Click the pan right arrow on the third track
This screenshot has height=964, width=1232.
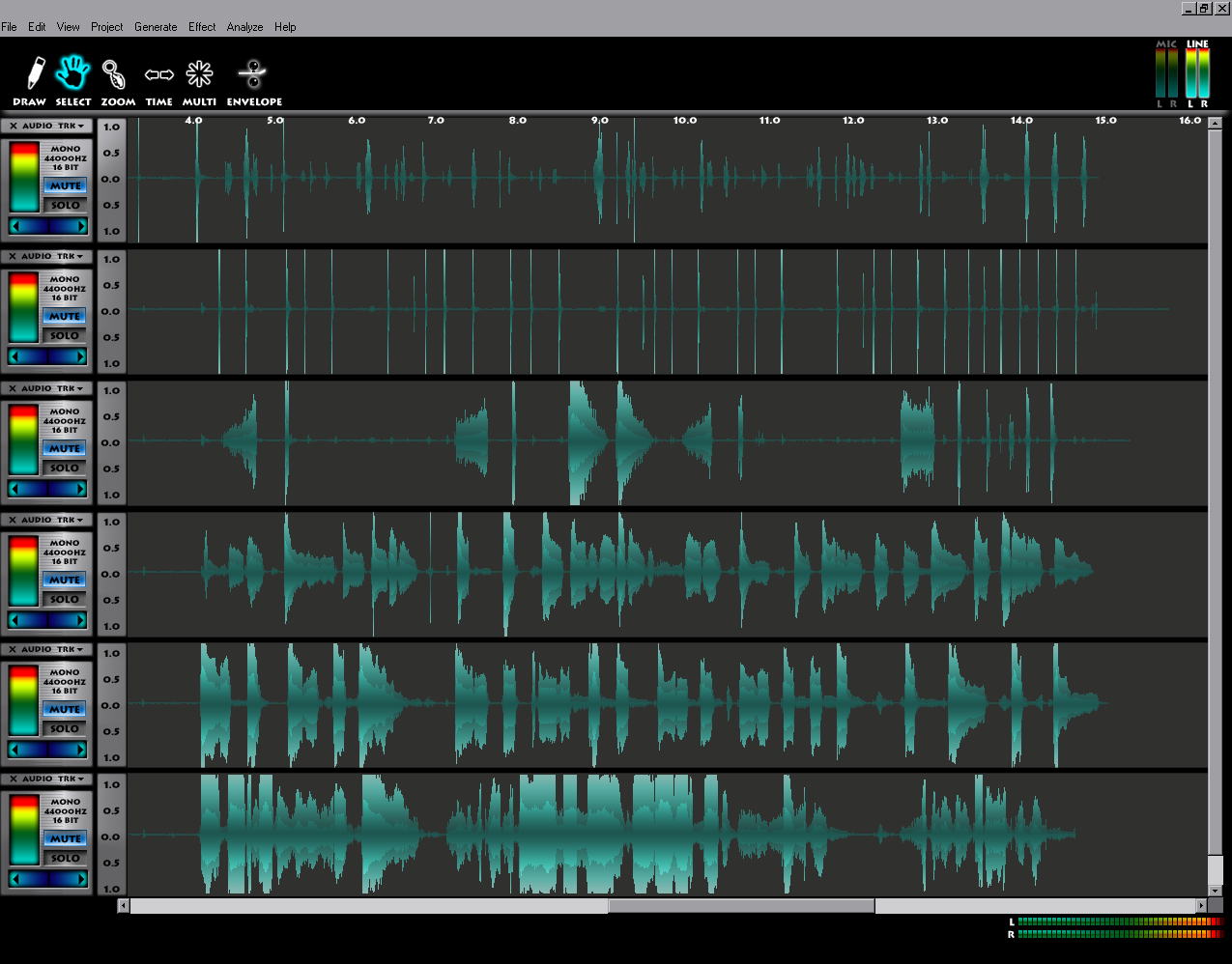point(81,489)
